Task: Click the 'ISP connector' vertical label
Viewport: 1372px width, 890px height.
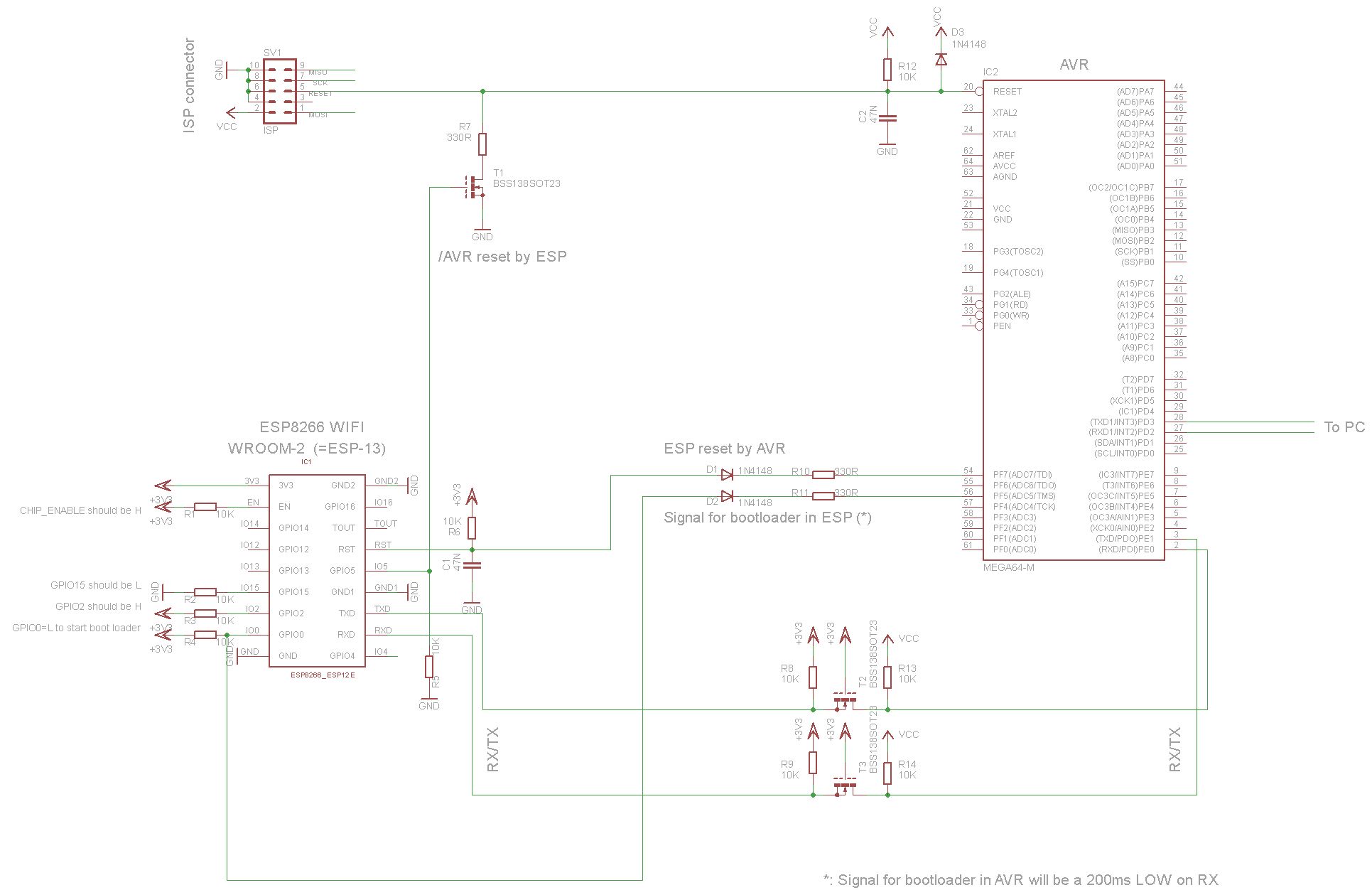Action: (x=188, y=85)
